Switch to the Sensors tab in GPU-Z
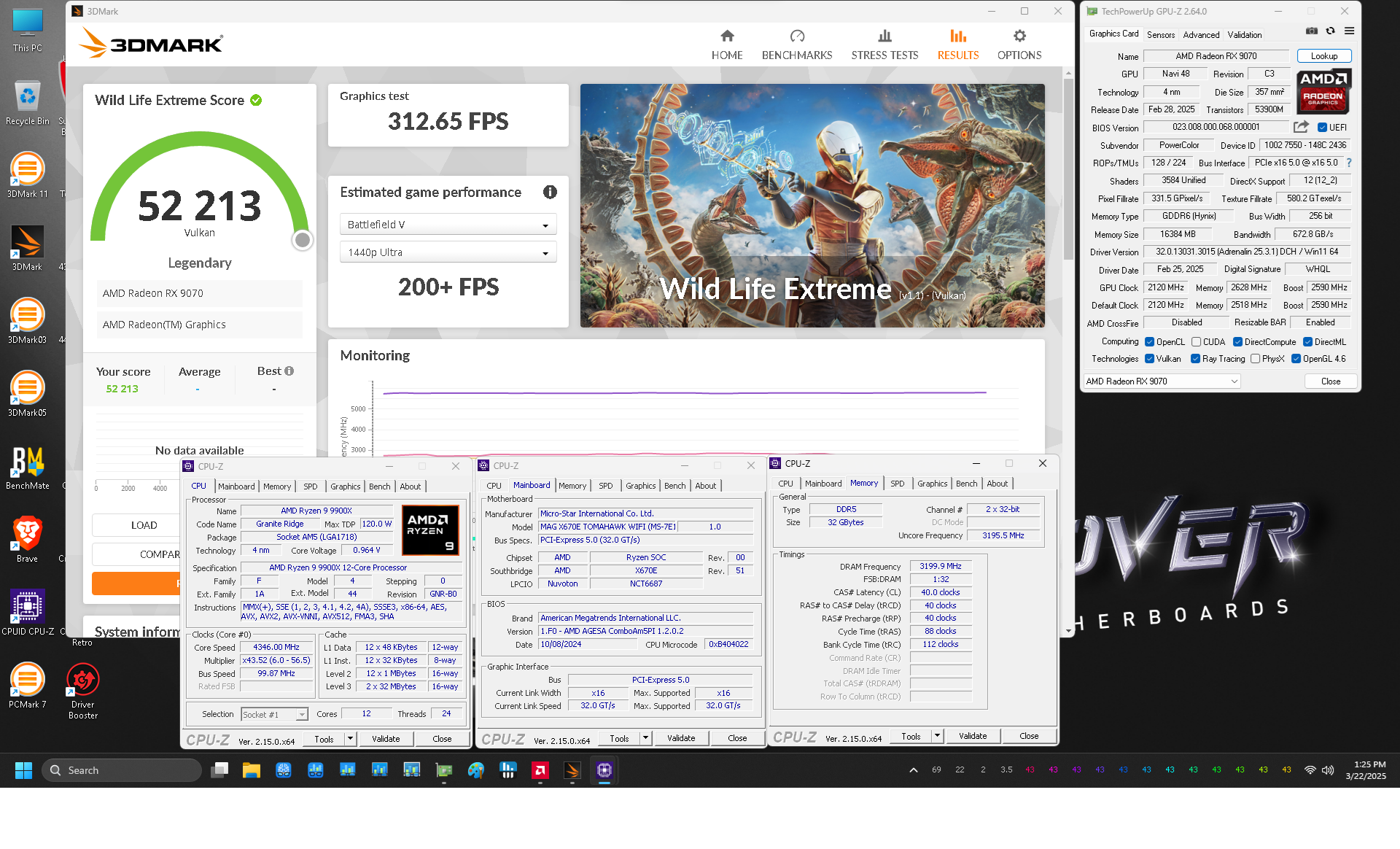 click(1161, 34)
